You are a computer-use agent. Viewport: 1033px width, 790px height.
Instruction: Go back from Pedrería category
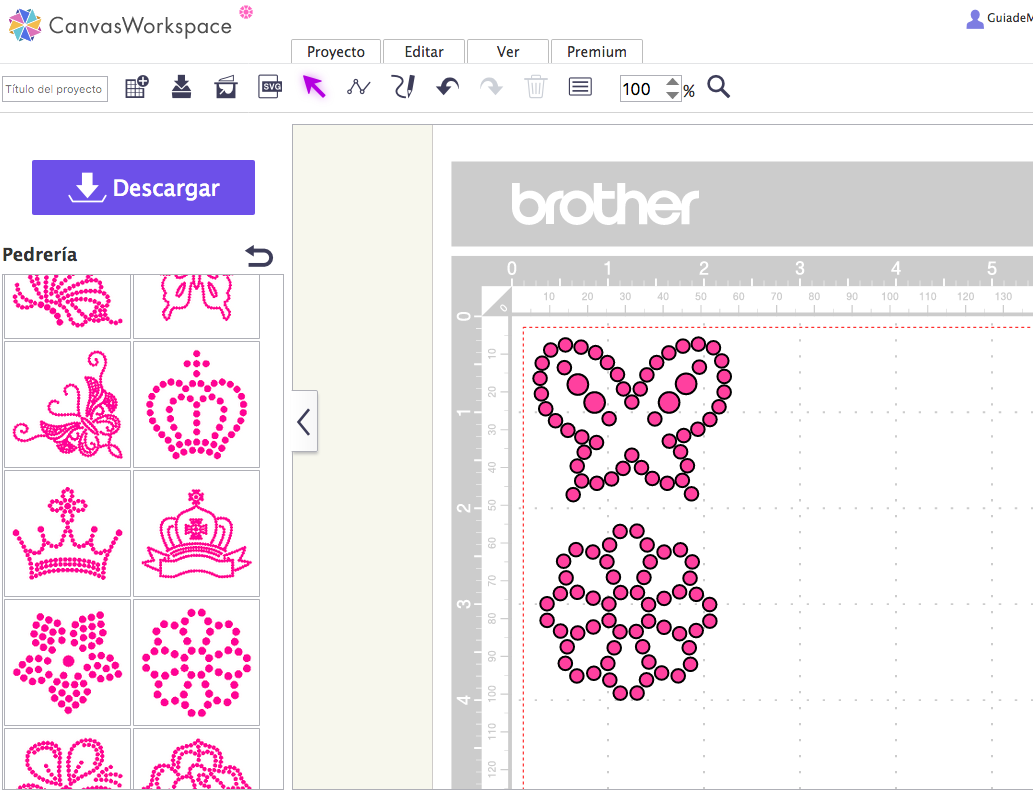coord(259,256)
